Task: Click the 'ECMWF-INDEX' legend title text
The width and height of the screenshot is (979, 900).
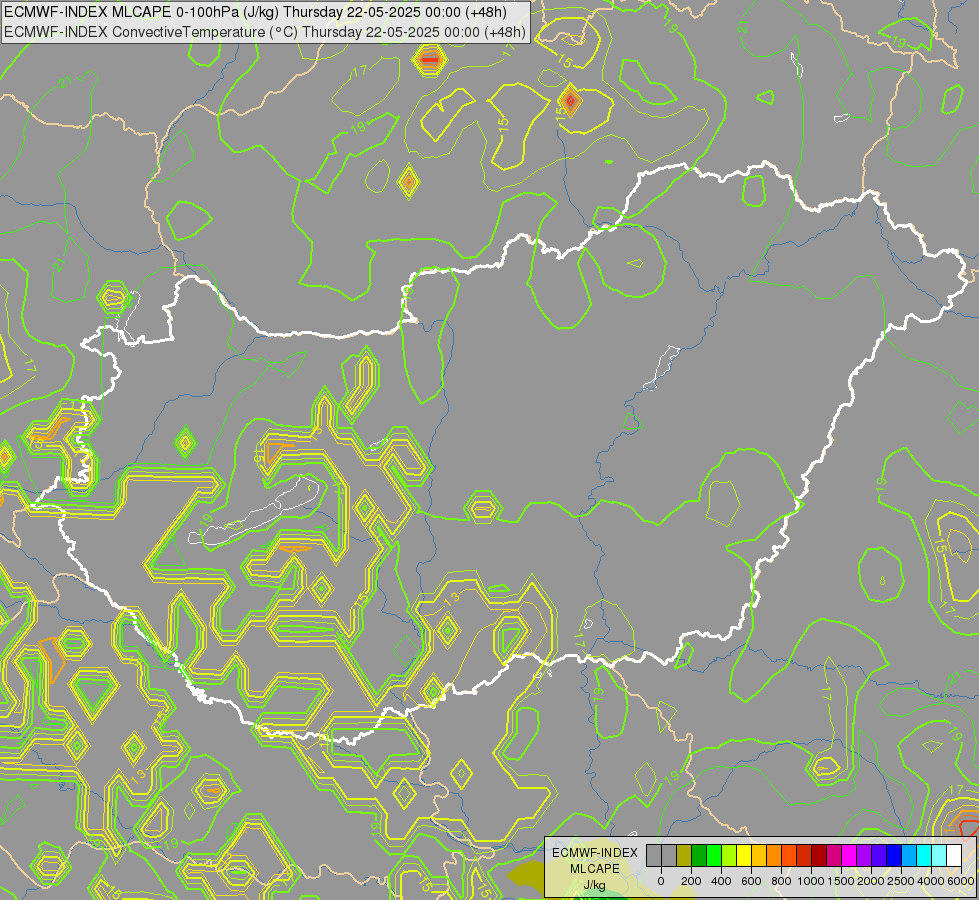Action: [595, 853]
